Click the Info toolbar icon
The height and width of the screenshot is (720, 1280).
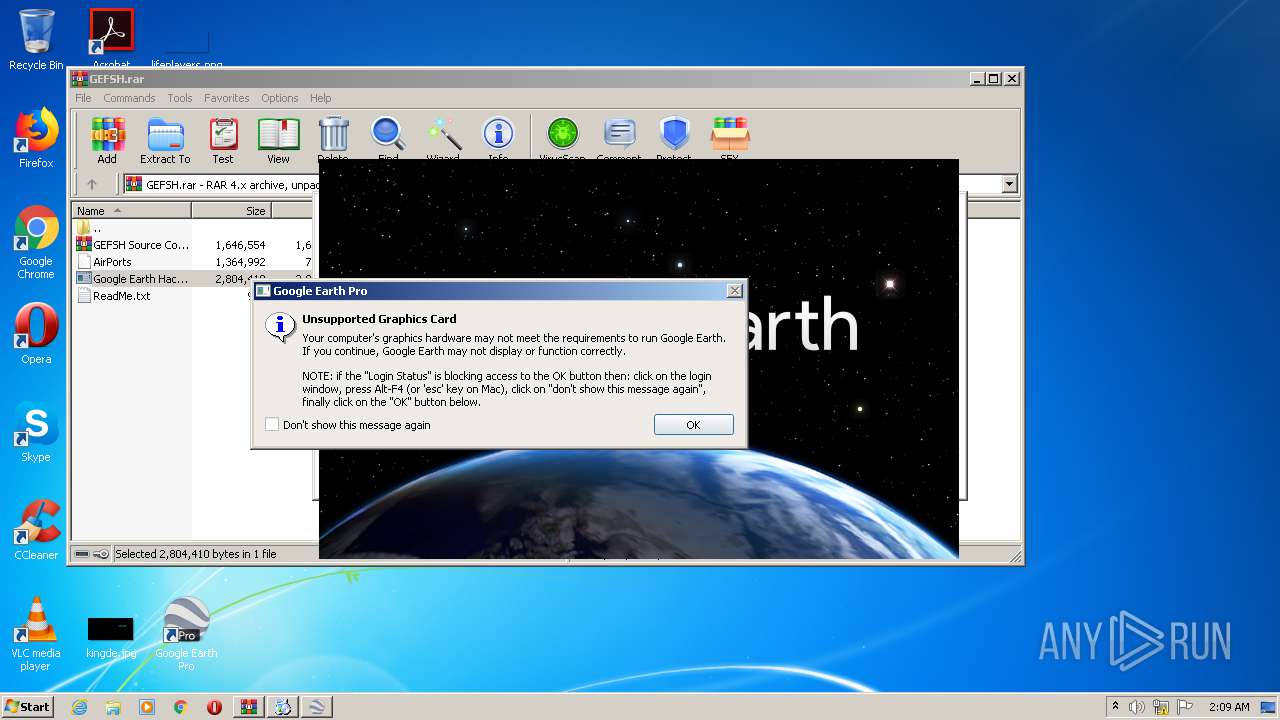[x=498, y=135]
